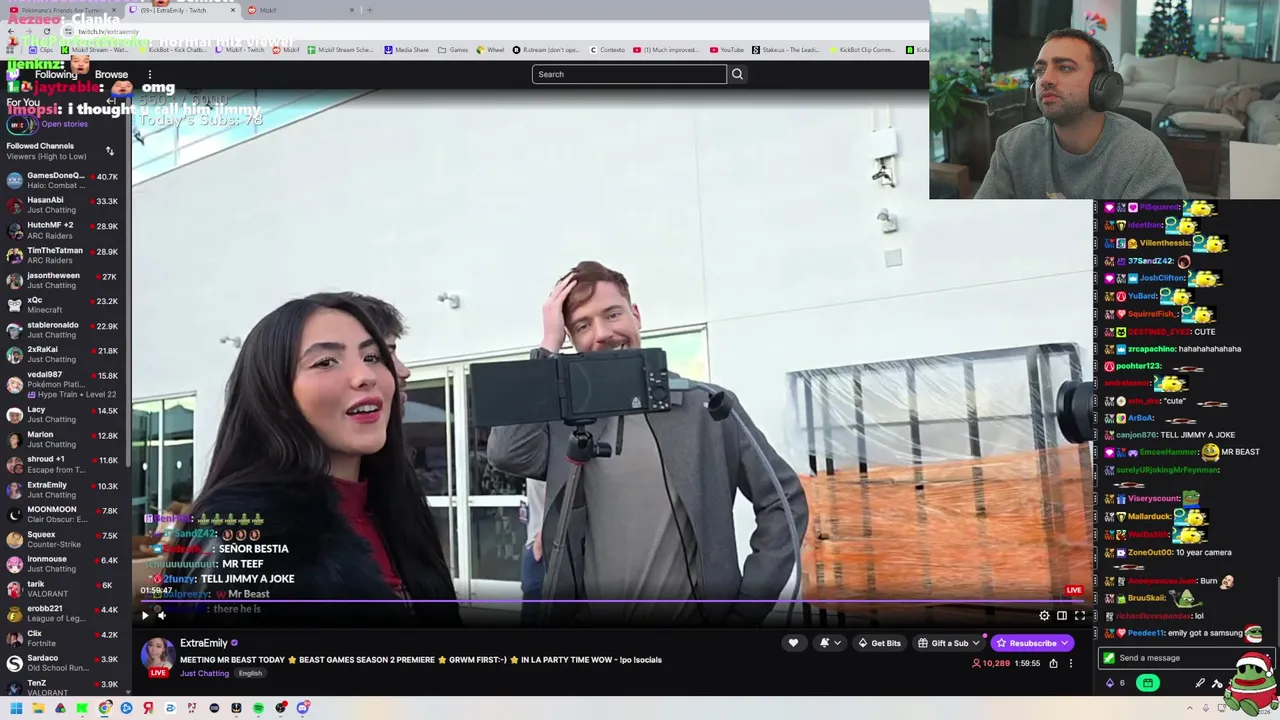Click the Get Bits button
1280x720 pixels.
click(x=880, y=643)
